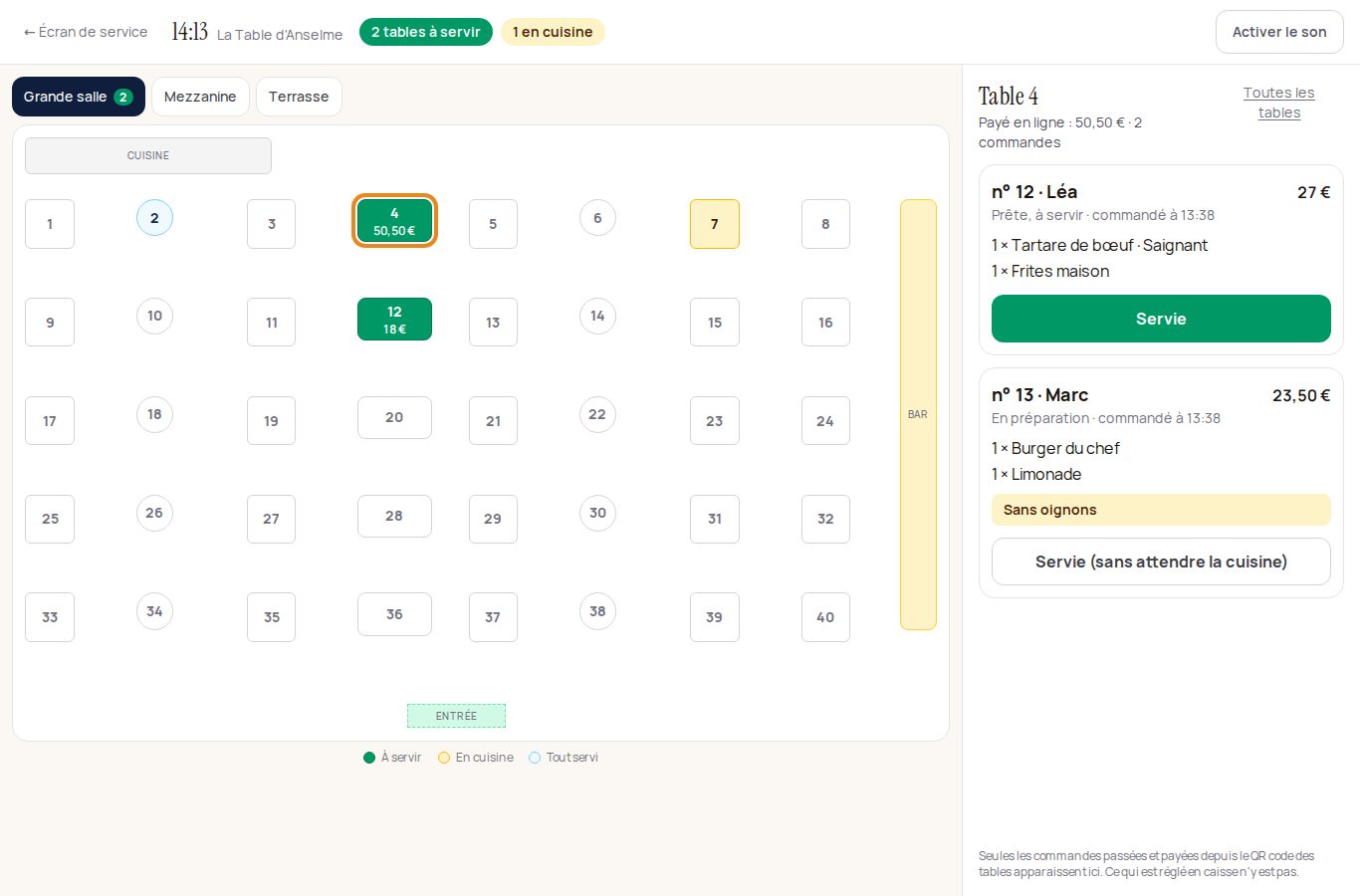Select table 12 with 18 €
The height and width of the screenshot is (896, 1360).
[395, 320]
